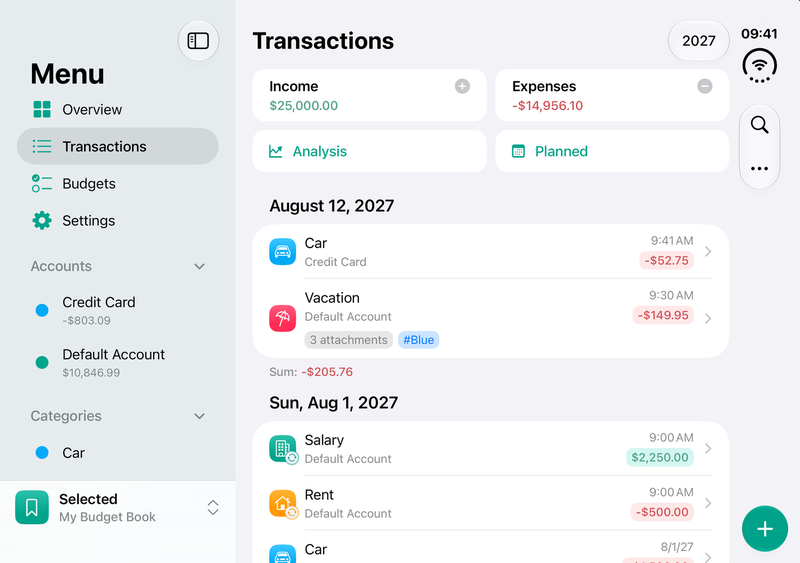
Task: Click the red Vacation umbrella icon
Action: pyautogui.click(x=283, y=319)
